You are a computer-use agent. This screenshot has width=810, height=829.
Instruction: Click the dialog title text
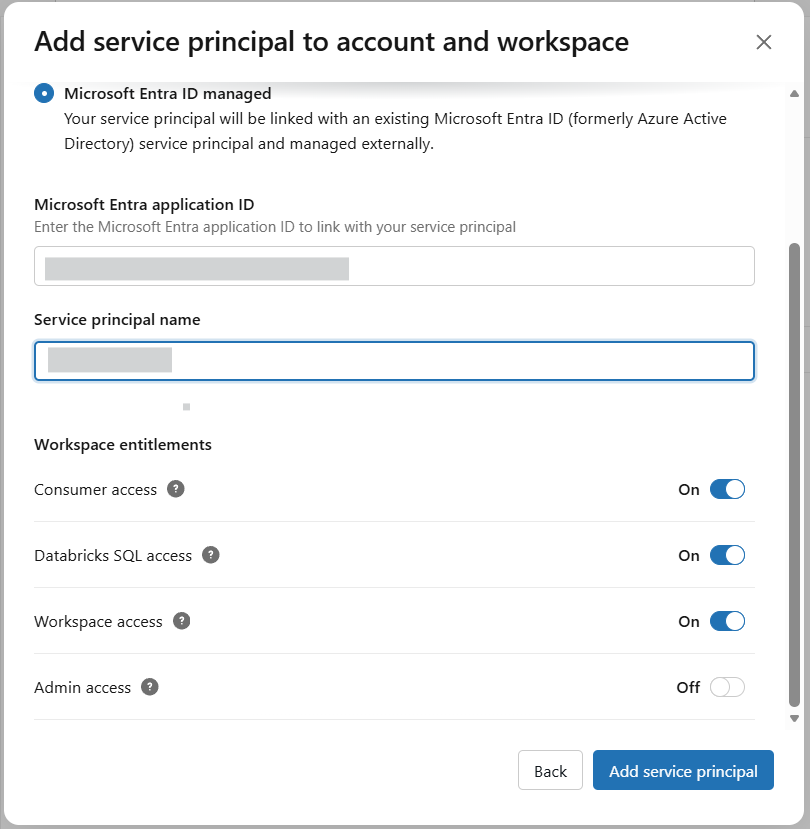(332, 42)
